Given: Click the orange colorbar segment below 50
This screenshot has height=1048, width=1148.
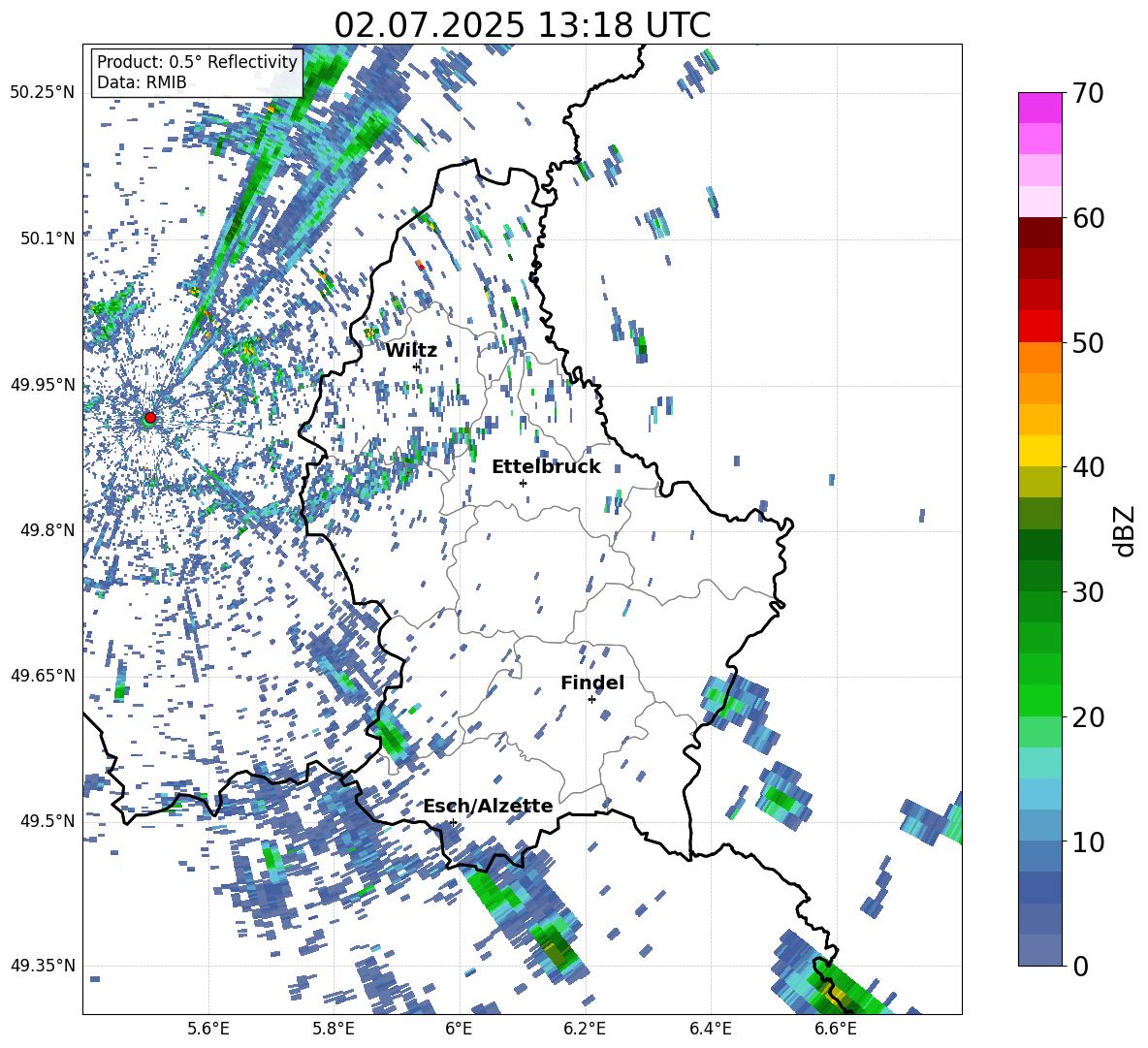Looking at the screenshot, I should coord(1039,357).
